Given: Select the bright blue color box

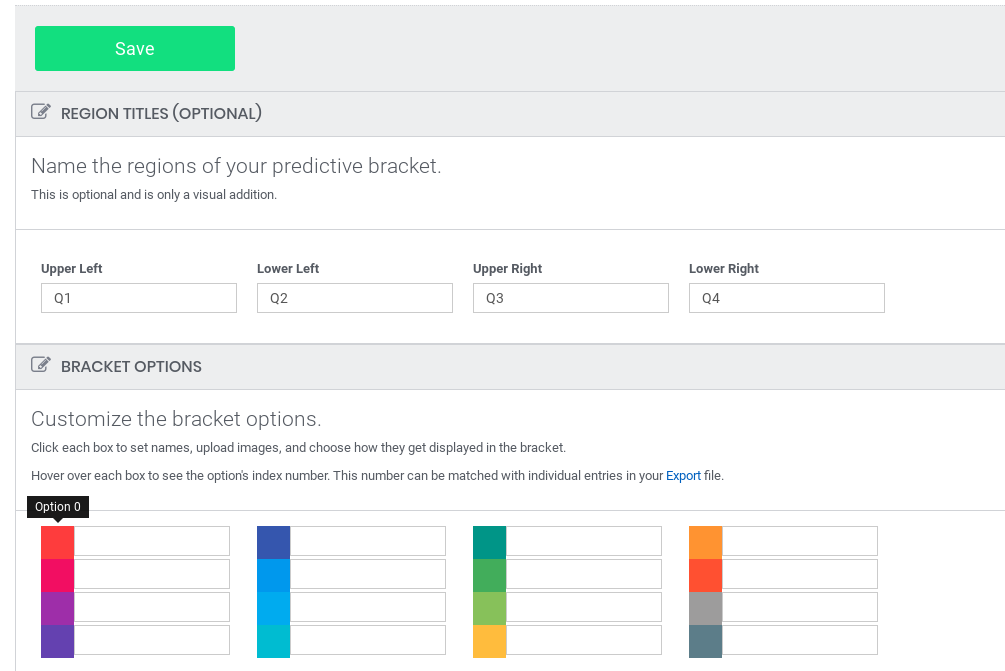Looking at the screenshot, I should click(x=274, y=576).
